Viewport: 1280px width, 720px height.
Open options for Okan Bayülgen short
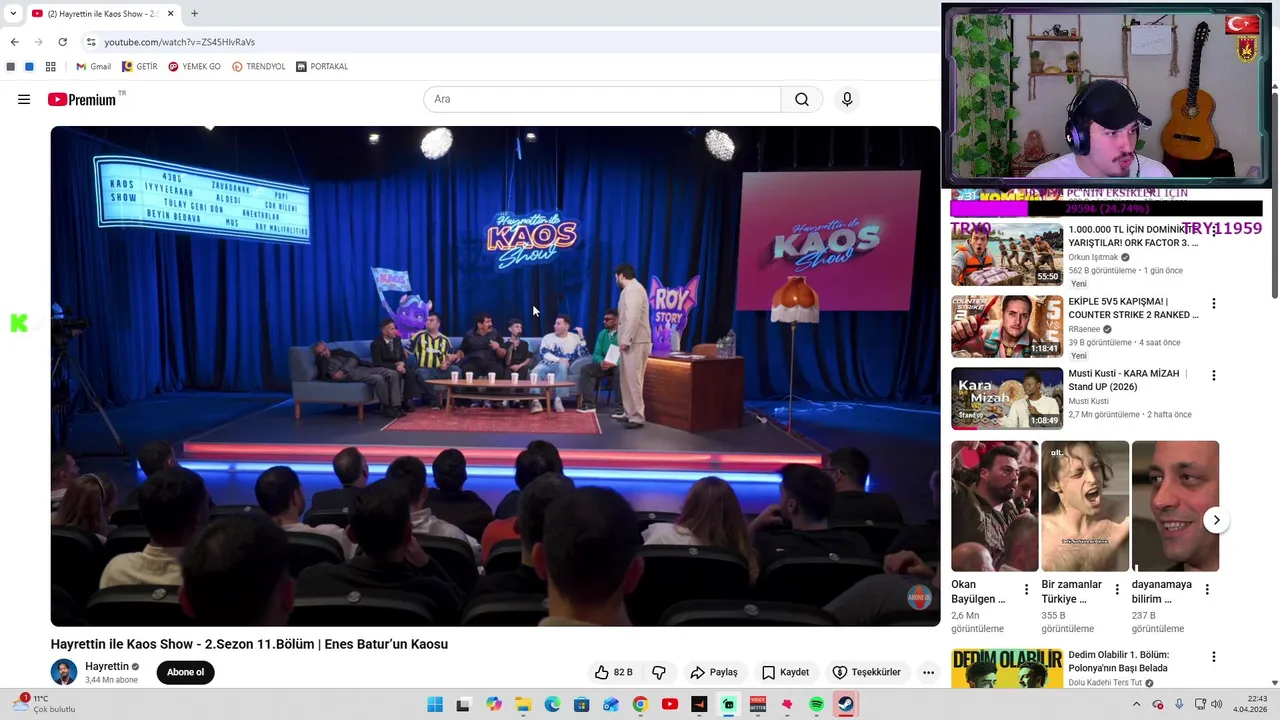[1026, 590]
